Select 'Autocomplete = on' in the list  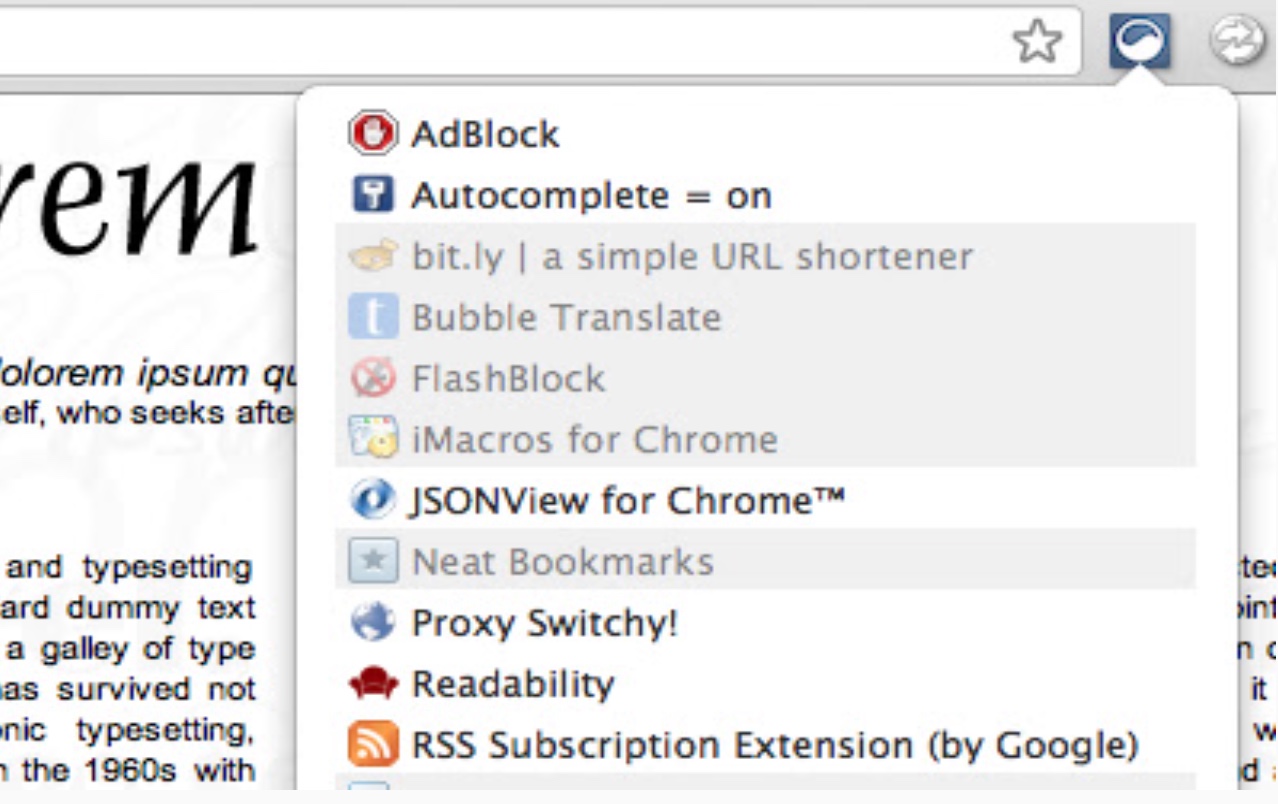pyautogui.click(x=765, y=194)
